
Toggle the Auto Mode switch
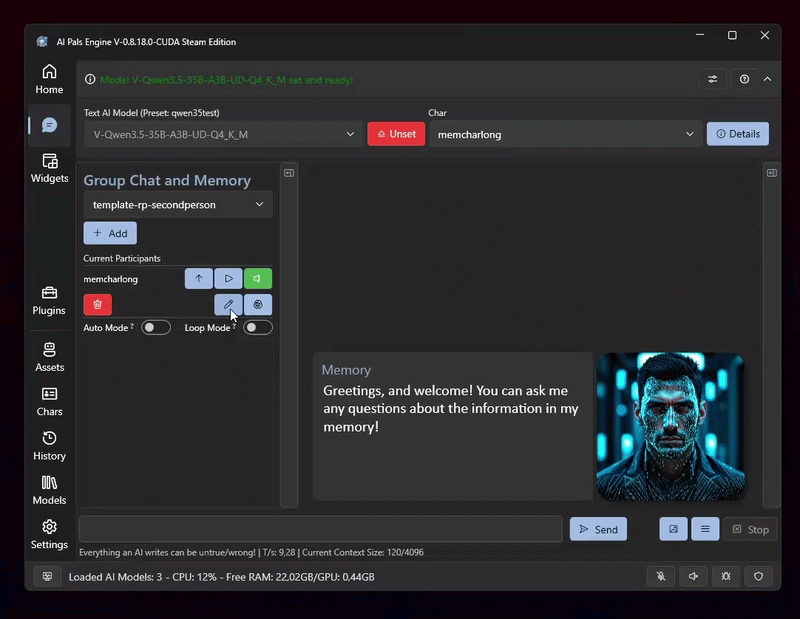pos(155,327)
